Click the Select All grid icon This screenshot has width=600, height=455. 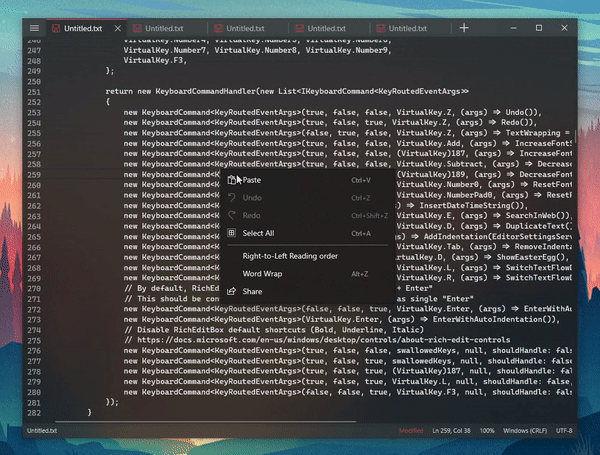click(x=232, y=233)
